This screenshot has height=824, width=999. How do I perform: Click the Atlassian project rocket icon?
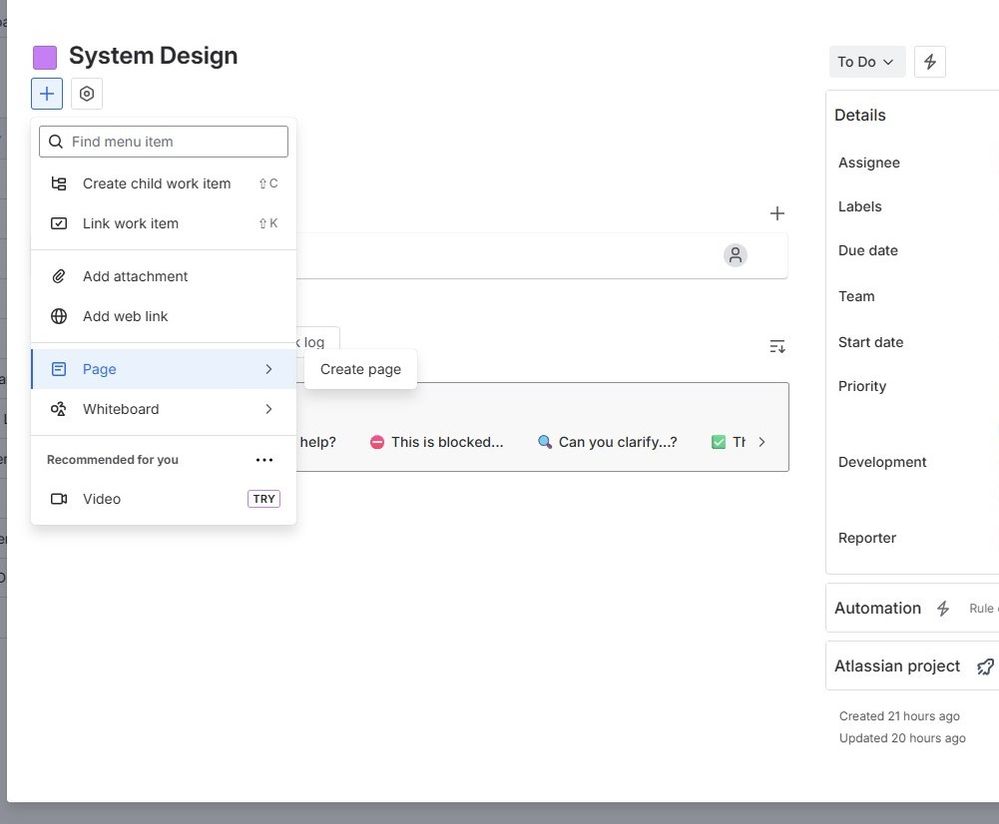(x=985, y=667)
